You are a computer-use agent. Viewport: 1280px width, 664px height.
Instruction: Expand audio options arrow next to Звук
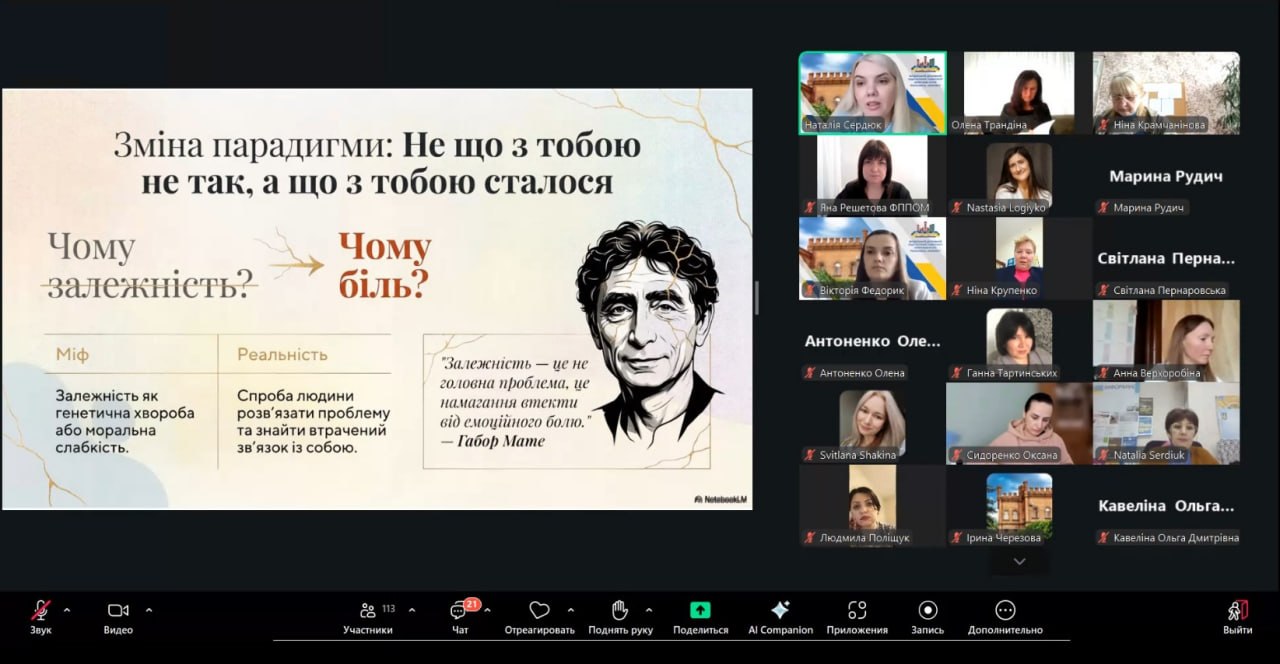click(67, 609)
